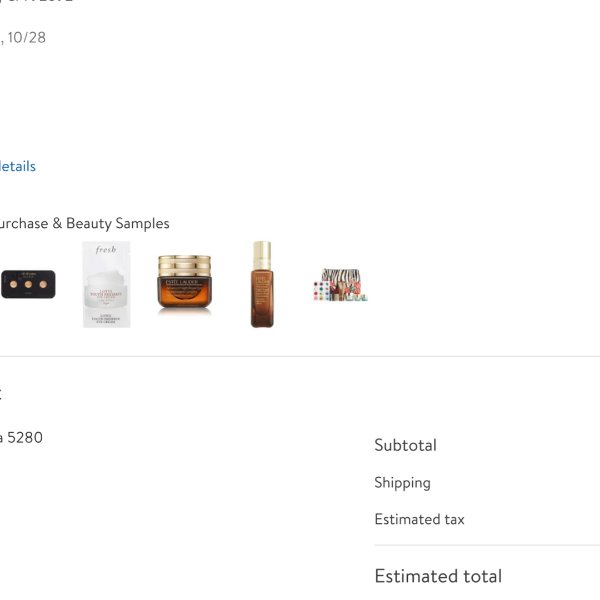
Task: Select the Subtotal label
Action: click(406, 445)
